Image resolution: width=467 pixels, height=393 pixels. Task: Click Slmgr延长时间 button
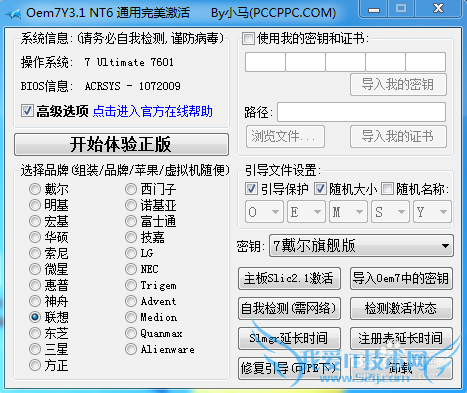tap(289, 338)
